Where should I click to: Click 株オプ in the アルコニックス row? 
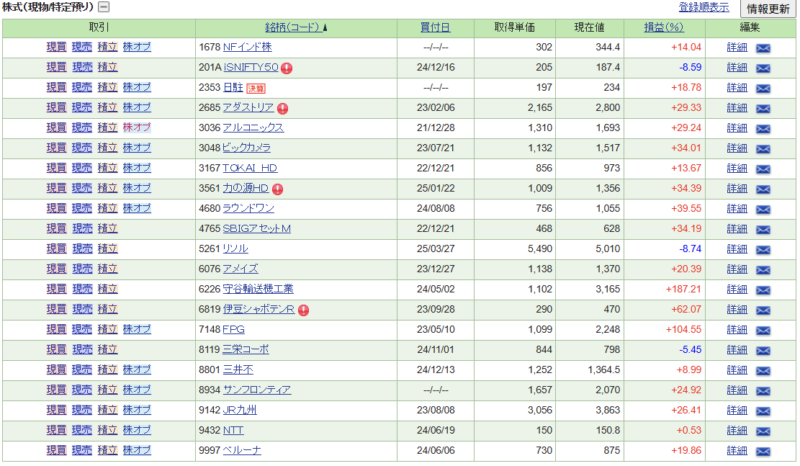click(x=137, y=128)
